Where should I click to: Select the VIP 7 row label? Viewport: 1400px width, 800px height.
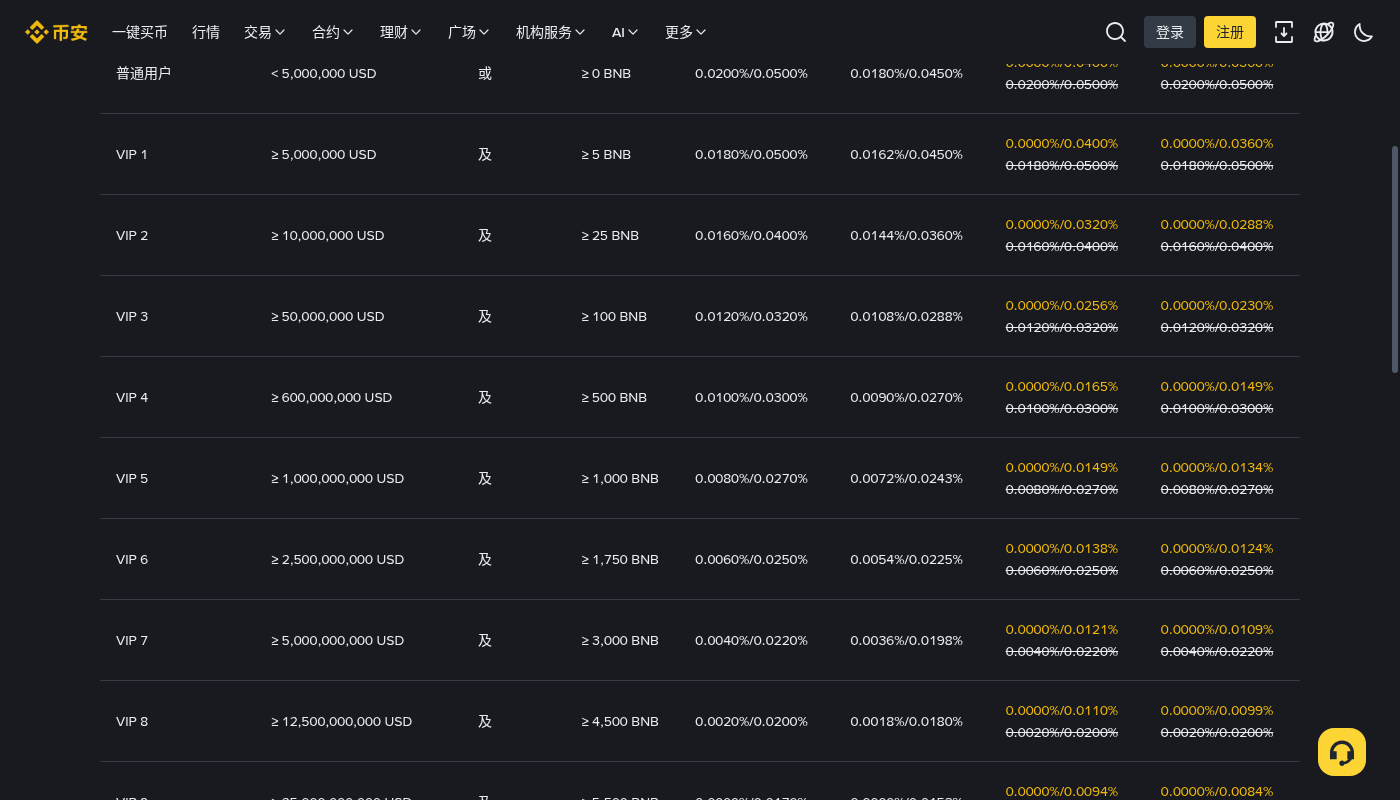pos(132,640)
